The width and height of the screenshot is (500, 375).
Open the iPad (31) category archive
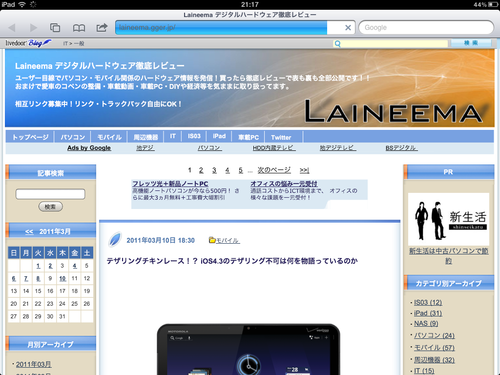point(428,313)
